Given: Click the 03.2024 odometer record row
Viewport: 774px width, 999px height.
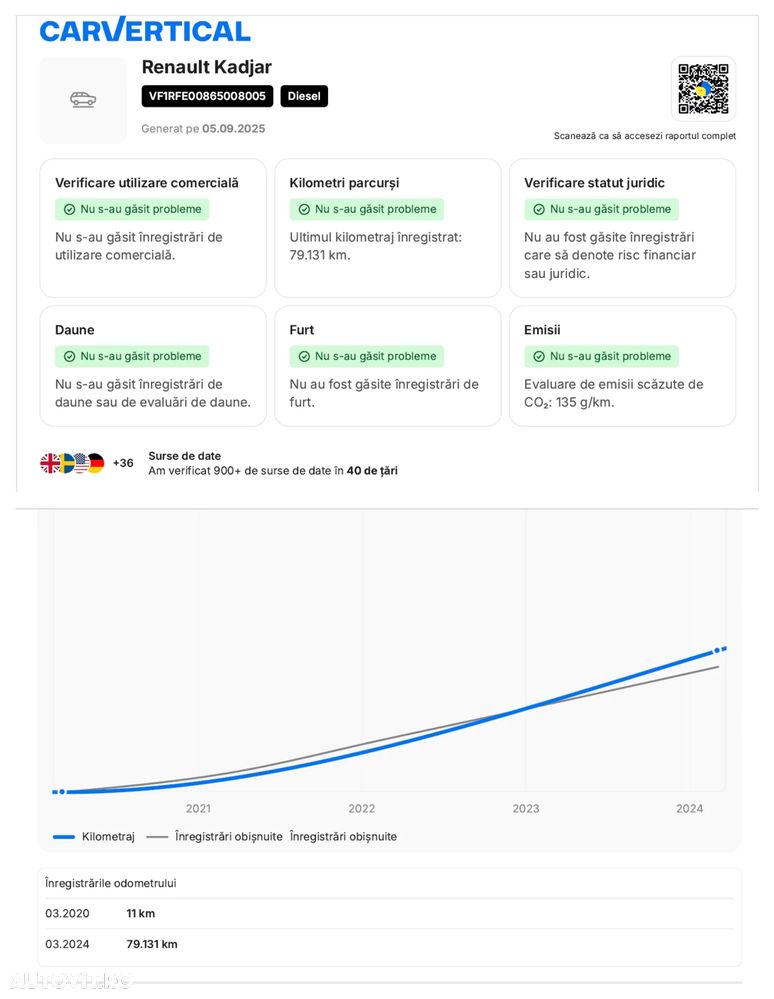Looking at the screenshot, I should coord(389,944).
